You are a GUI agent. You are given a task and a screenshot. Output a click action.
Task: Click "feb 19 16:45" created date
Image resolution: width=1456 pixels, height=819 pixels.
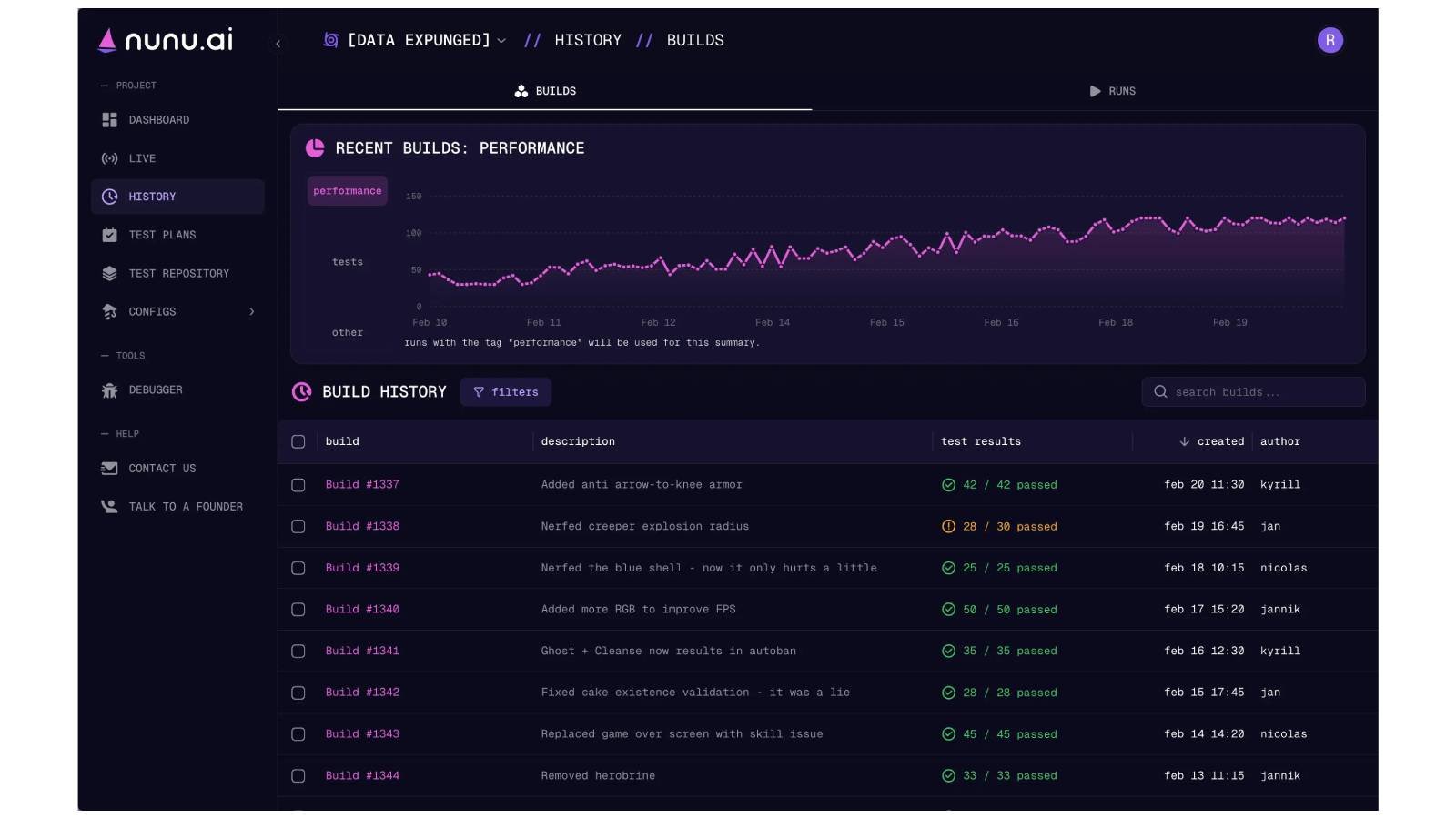[x=1204, y=526]
